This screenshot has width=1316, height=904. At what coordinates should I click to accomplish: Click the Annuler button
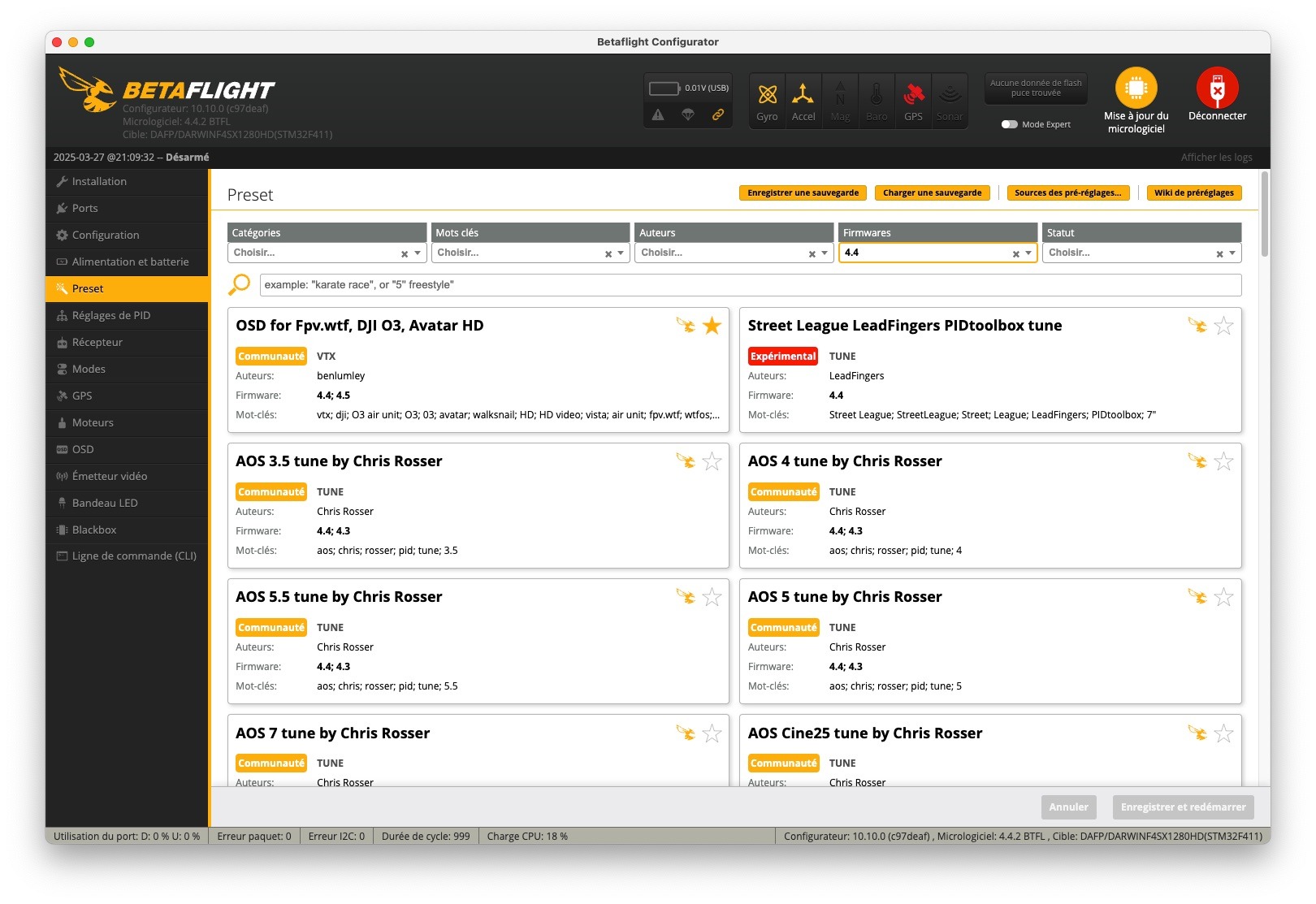click(x=1068, y=807)
